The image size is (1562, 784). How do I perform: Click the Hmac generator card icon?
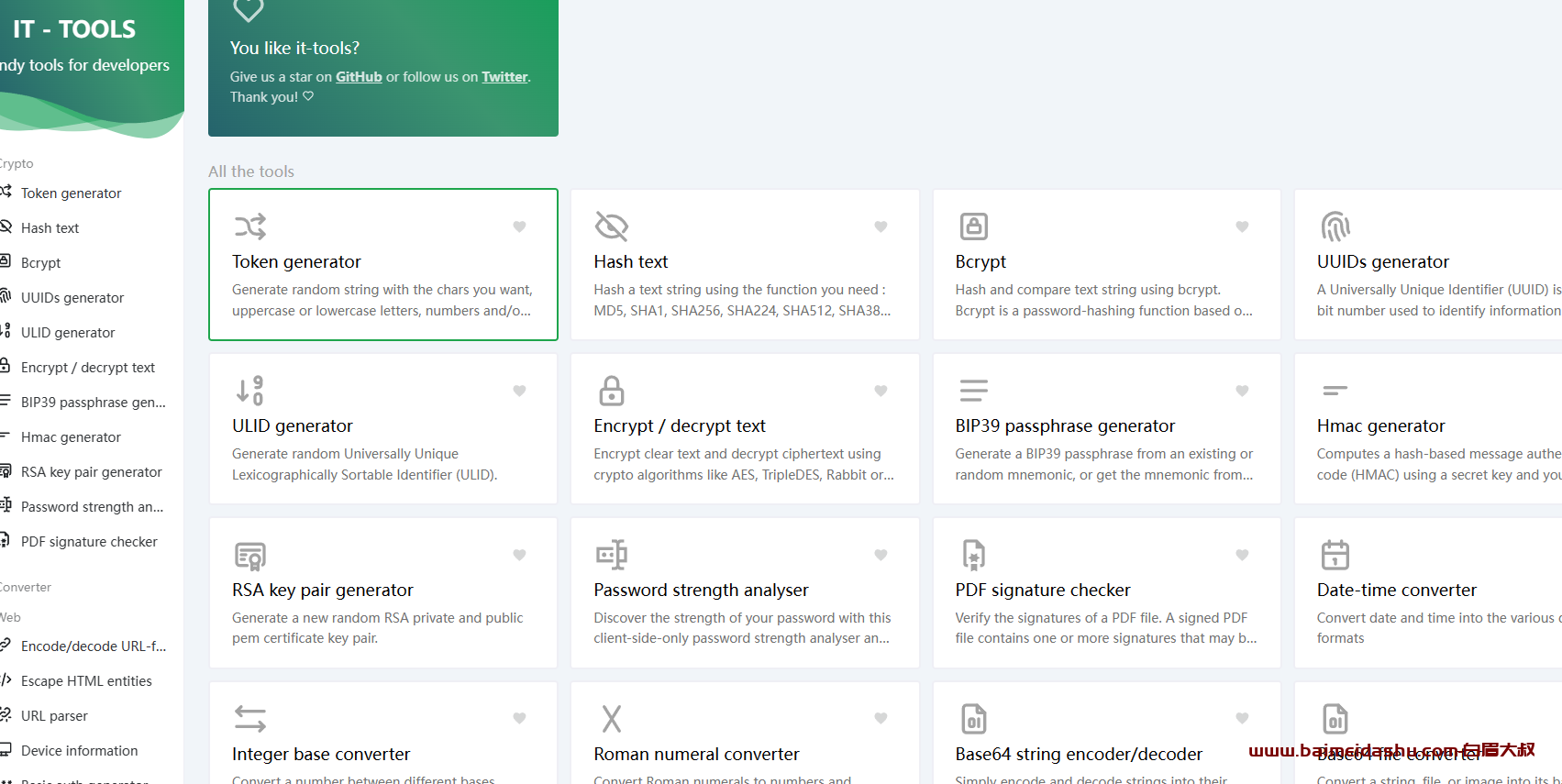coord(1335,390)
